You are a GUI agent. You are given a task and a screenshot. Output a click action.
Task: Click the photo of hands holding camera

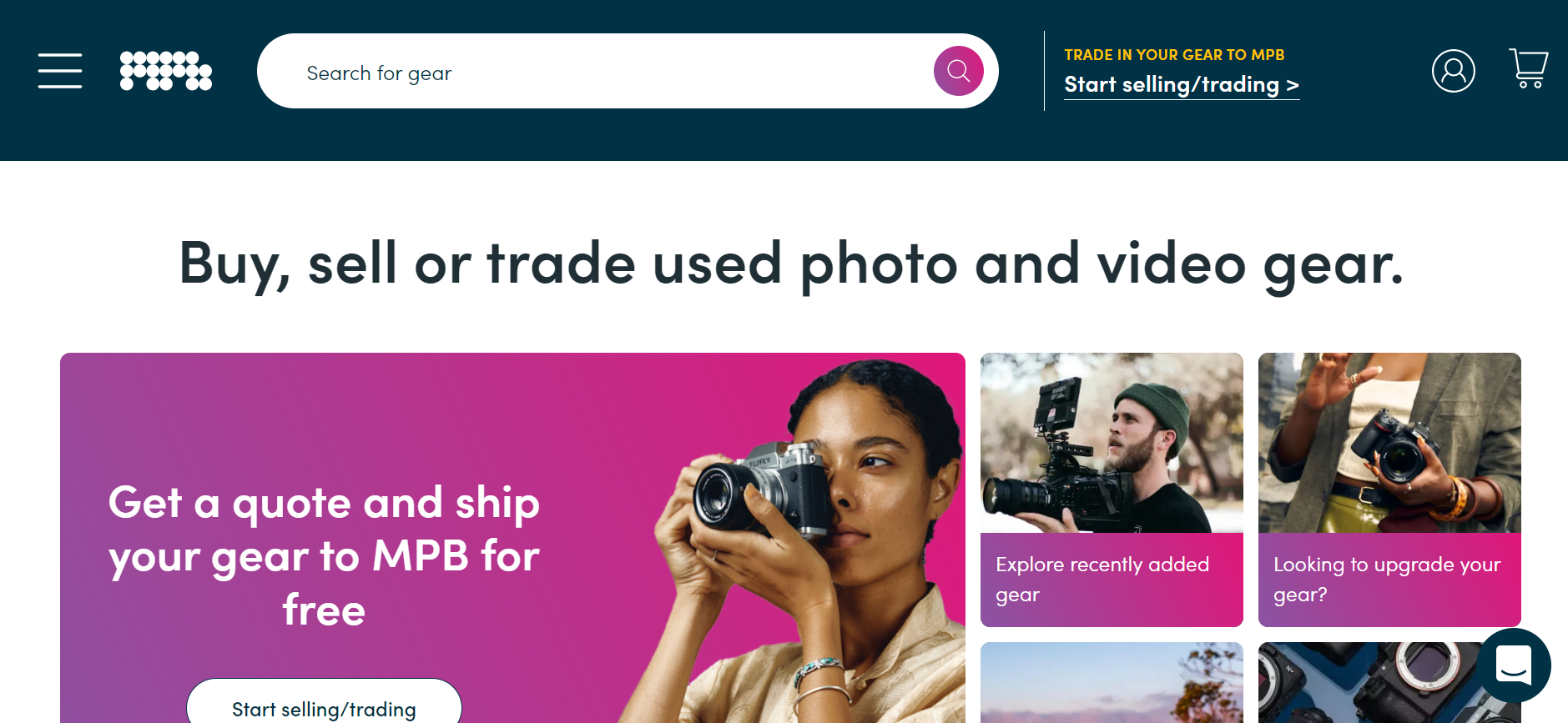[1389, 443]
